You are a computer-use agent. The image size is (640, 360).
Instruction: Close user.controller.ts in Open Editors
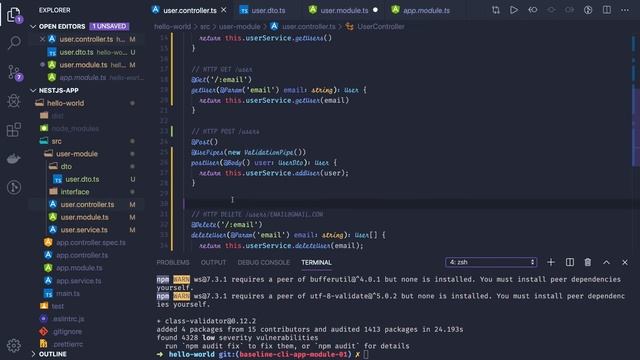42,39
